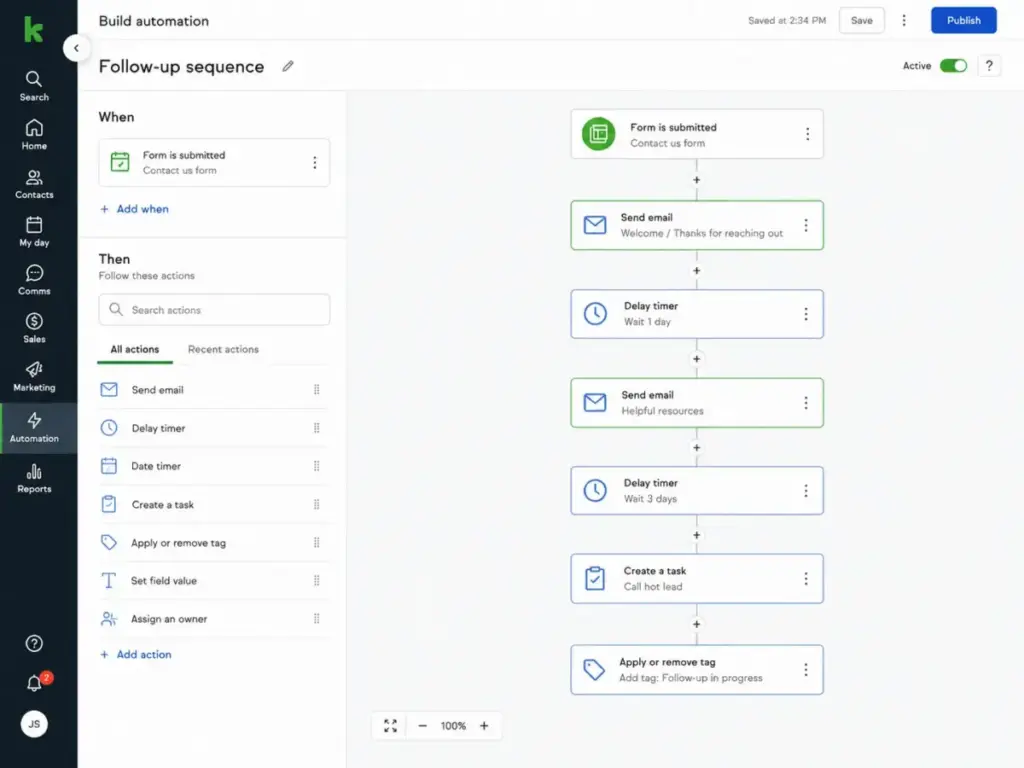The height and width of the screenshot is (768, 1024).
Task: Click the drag handle of Date timer action
Action: point(317,466)
